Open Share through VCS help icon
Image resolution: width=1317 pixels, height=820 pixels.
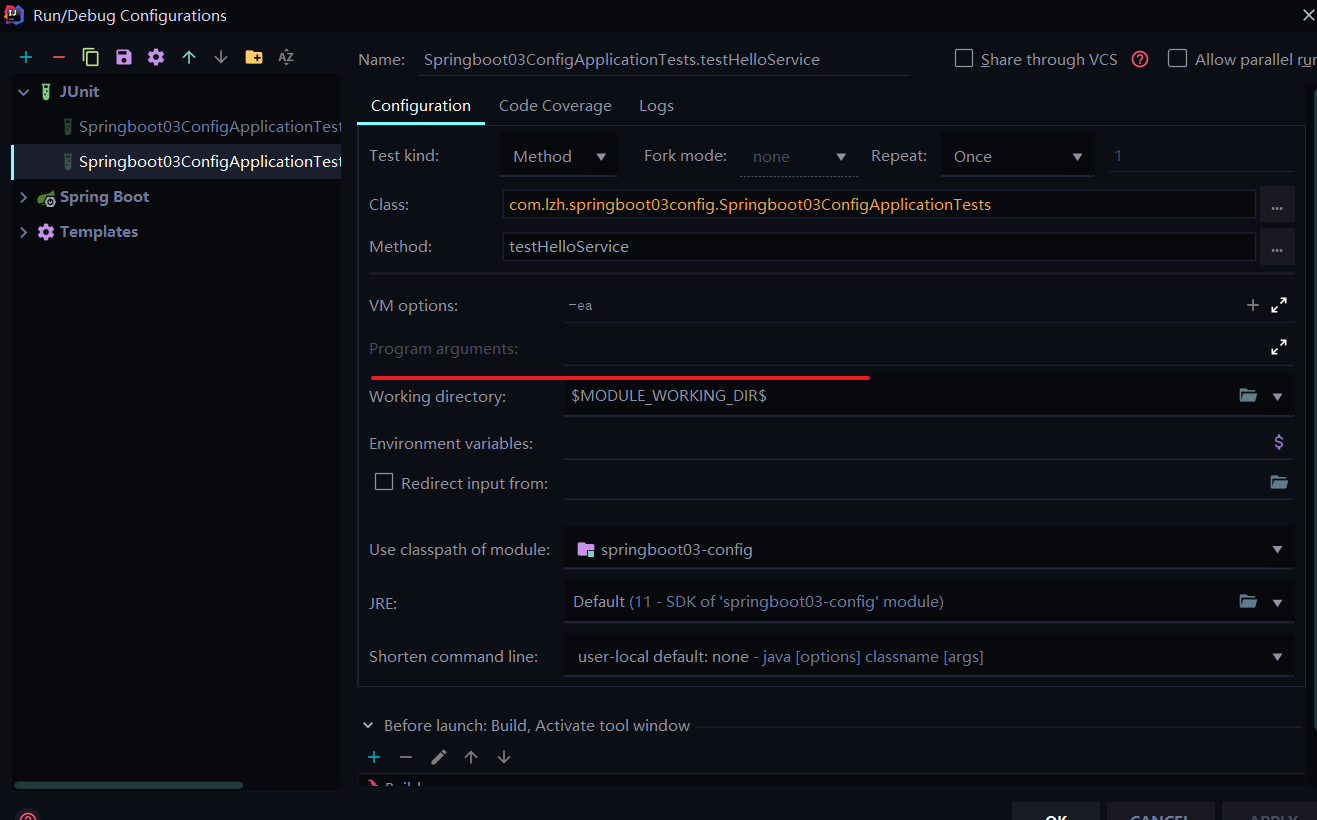[1140, 59]
